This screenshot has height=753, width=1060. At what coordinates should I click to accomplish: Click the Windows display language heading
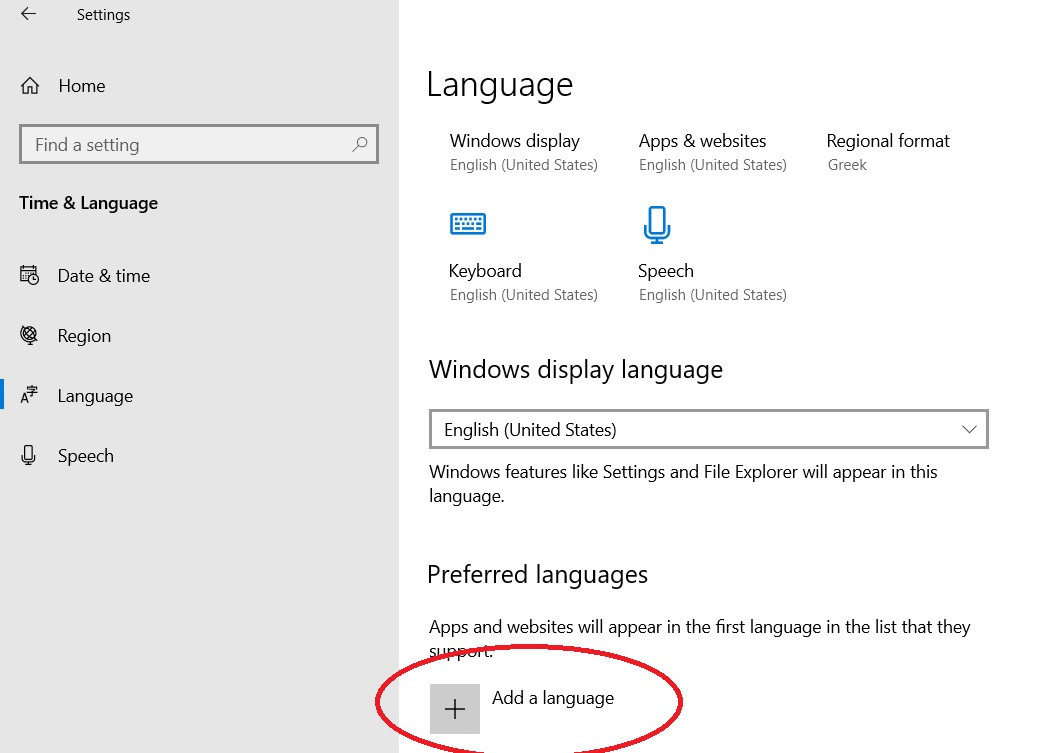pos(576,370)
